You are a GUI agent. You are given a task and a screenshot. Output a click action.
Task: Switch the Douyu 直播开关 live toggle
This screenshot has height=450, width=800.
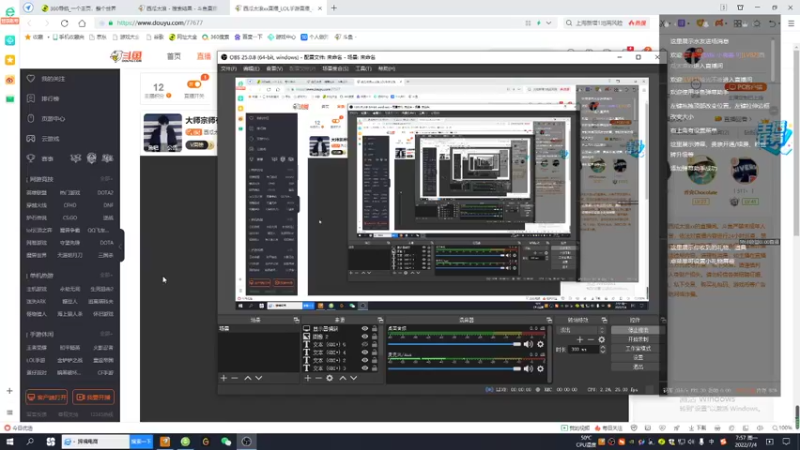(194, 84)
